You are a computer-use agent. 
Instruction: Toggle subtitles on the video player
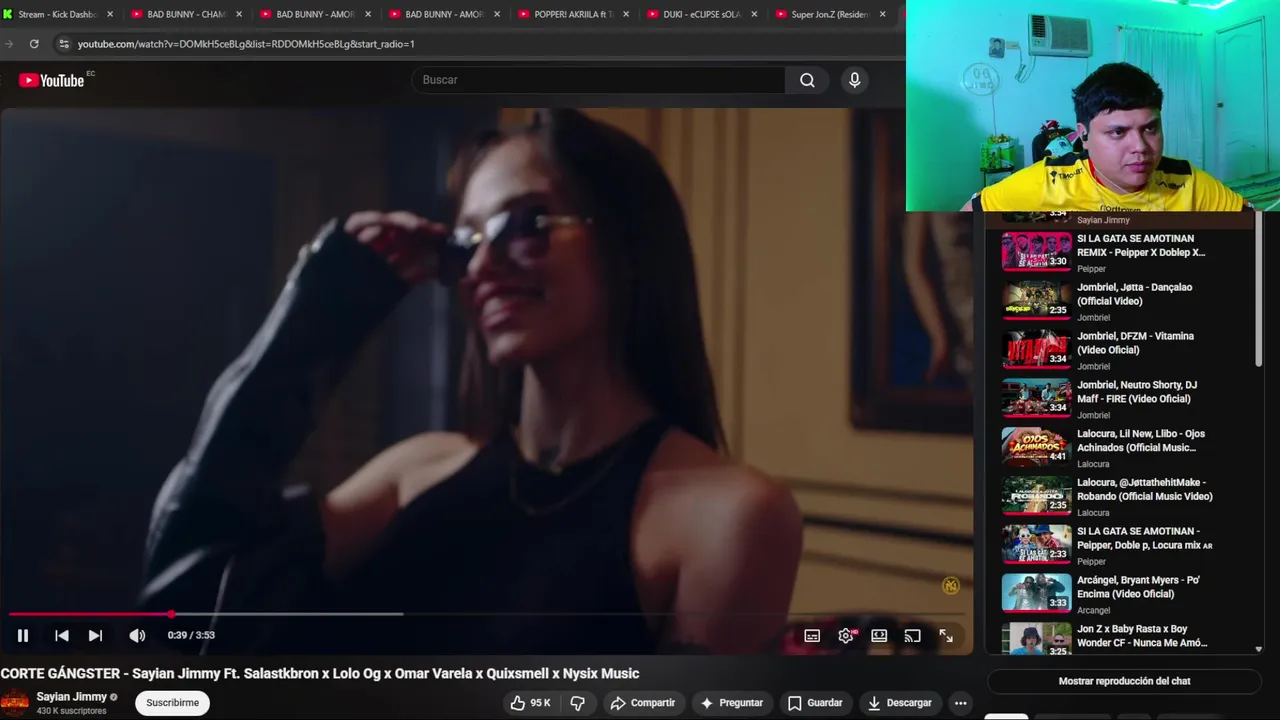click(x=812, y=636)
